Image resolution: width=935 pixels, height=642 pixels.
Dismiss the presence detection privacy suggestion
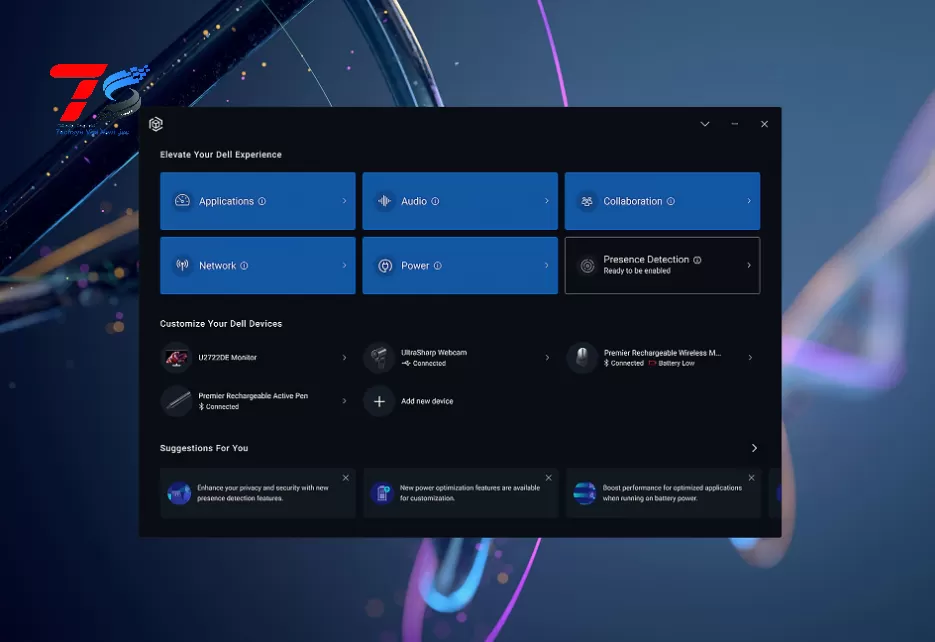346,478
